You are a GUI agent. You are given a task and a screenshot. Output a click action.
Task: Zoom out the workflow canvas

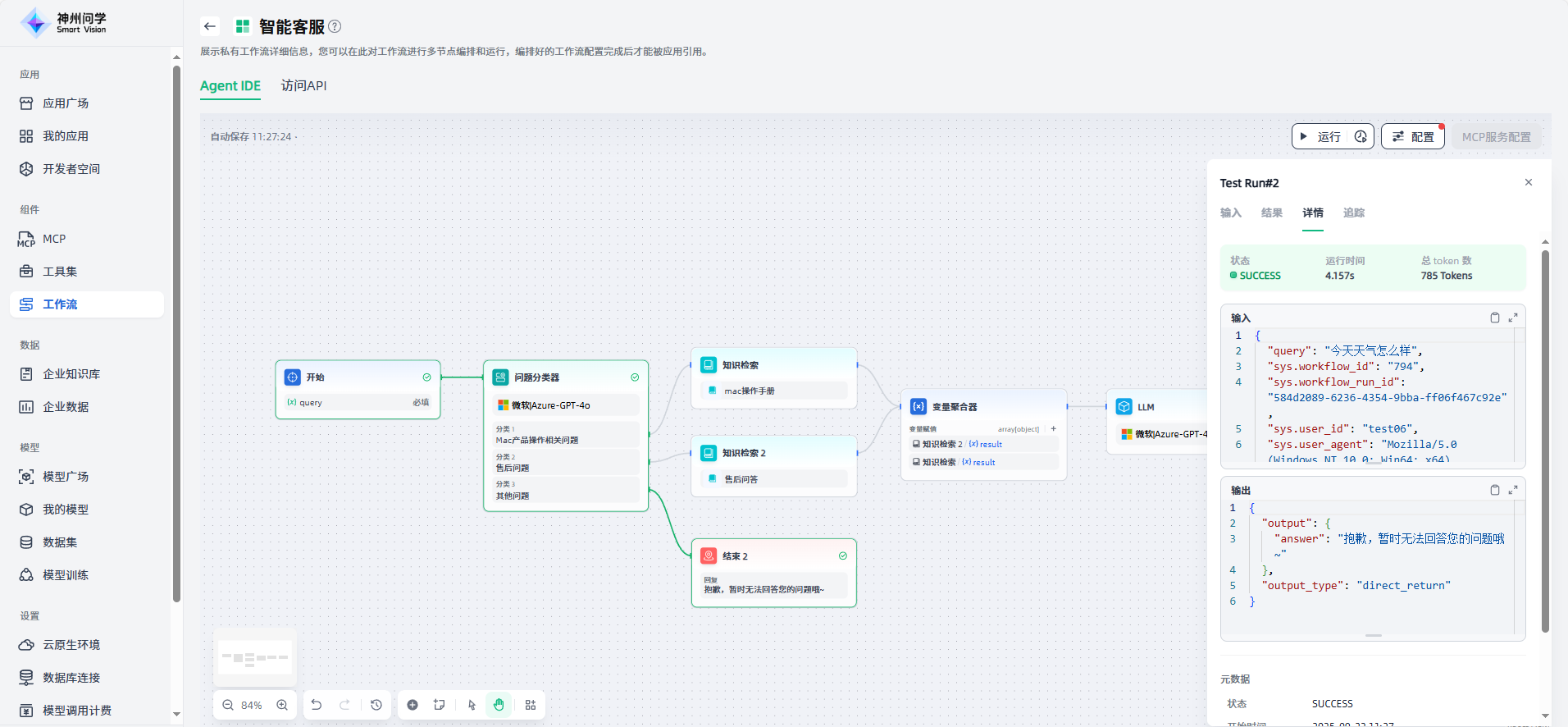click(228, 705)
